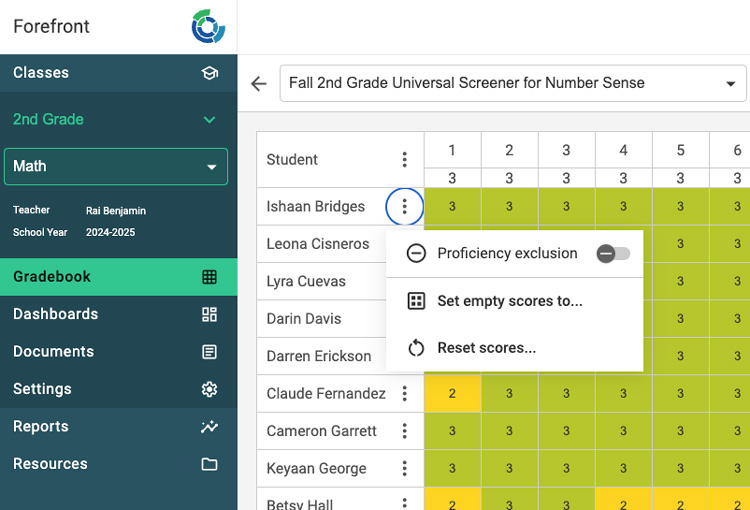Open Settings from the sidebar
The image size is (750, 510).
point(119,389)
